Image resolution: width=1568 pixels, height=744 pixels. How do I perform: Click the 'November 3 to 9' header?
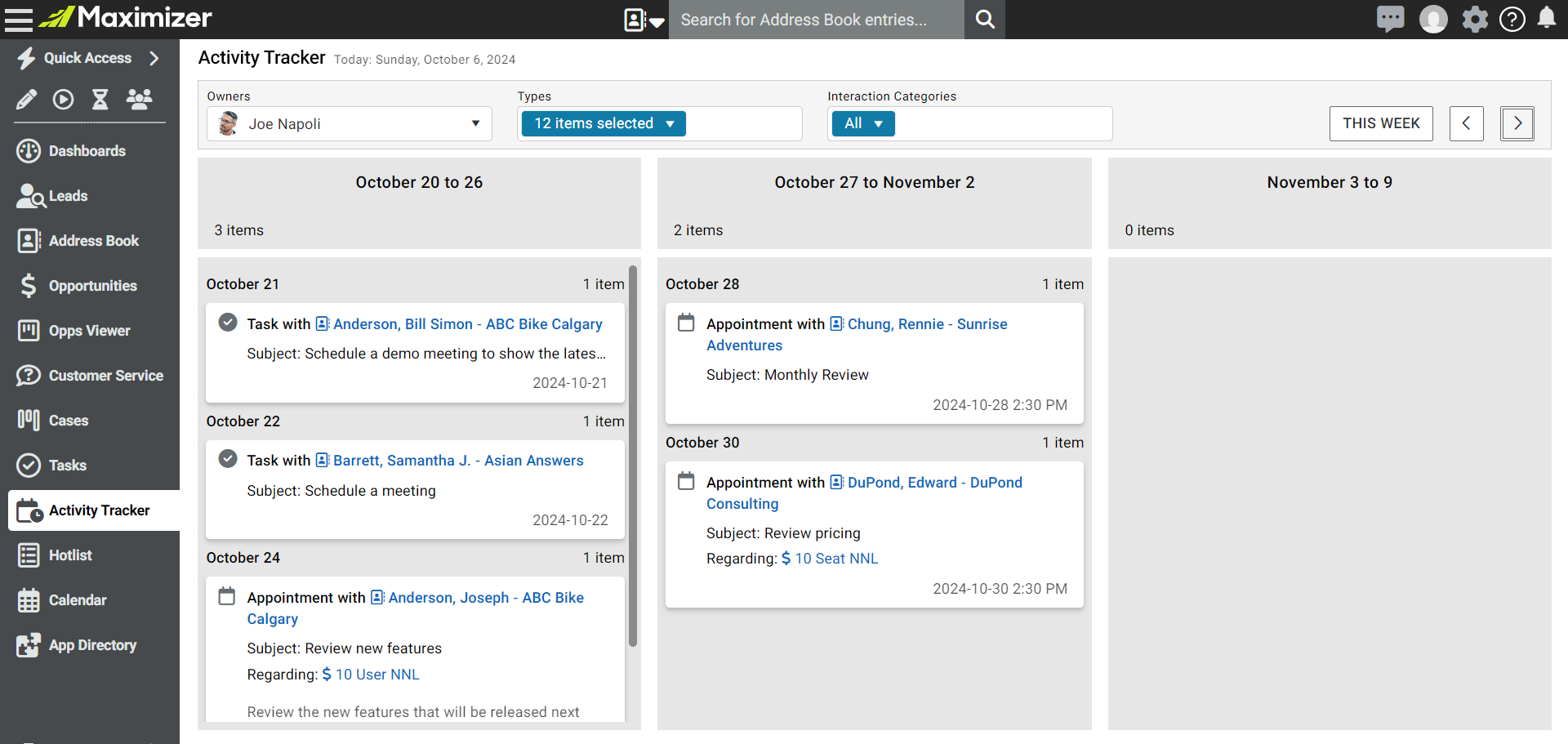pyautogui.click(x=1330, y=182)
